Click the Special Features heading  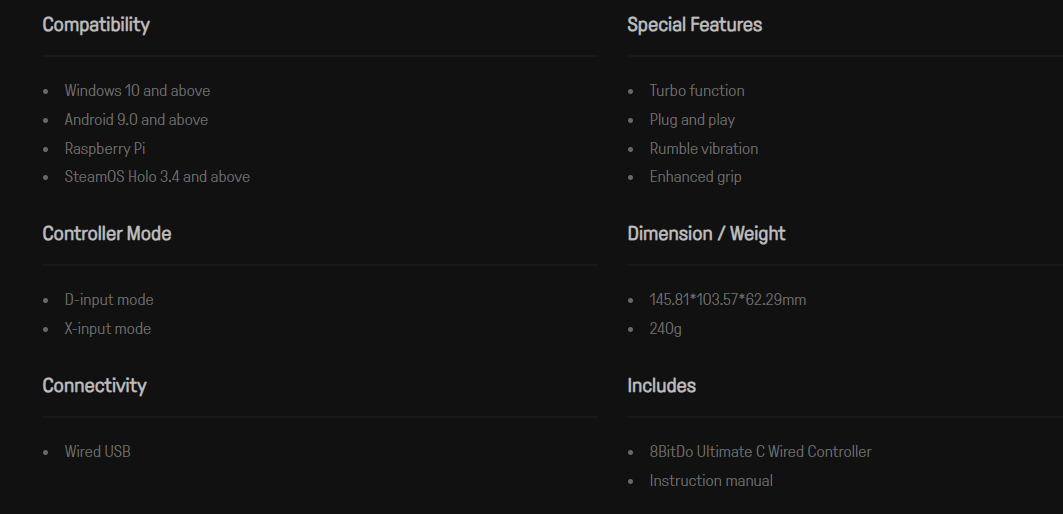coord(694,25)
